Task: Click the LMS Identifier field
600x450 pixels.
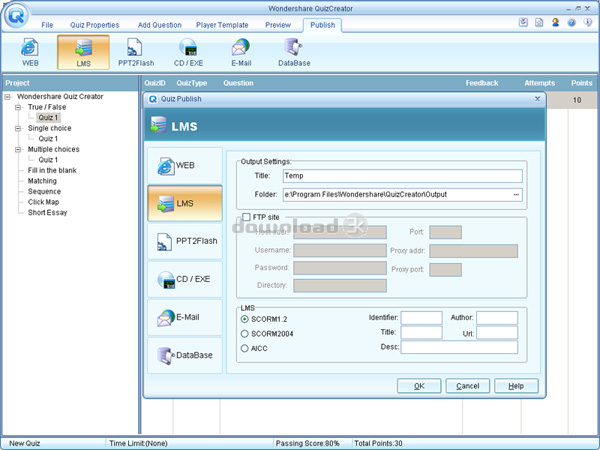Action: pyautogui.click(x=421, y=318)
